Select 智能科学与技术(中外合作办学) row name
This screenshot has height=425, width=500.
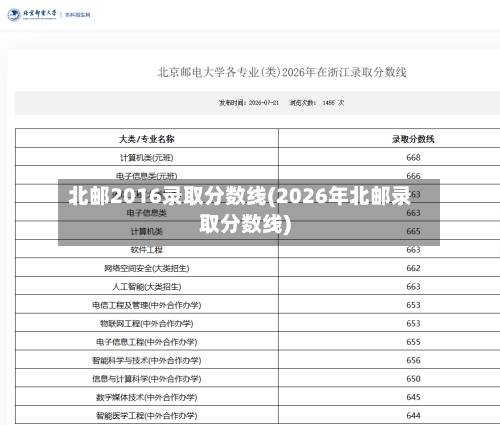point(147,360)
